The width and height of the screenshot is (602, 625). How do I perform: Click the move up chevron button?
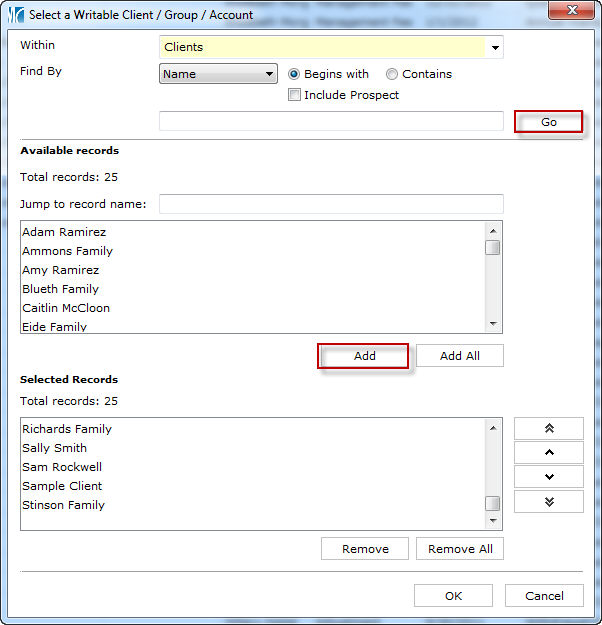tap(548, 452)
